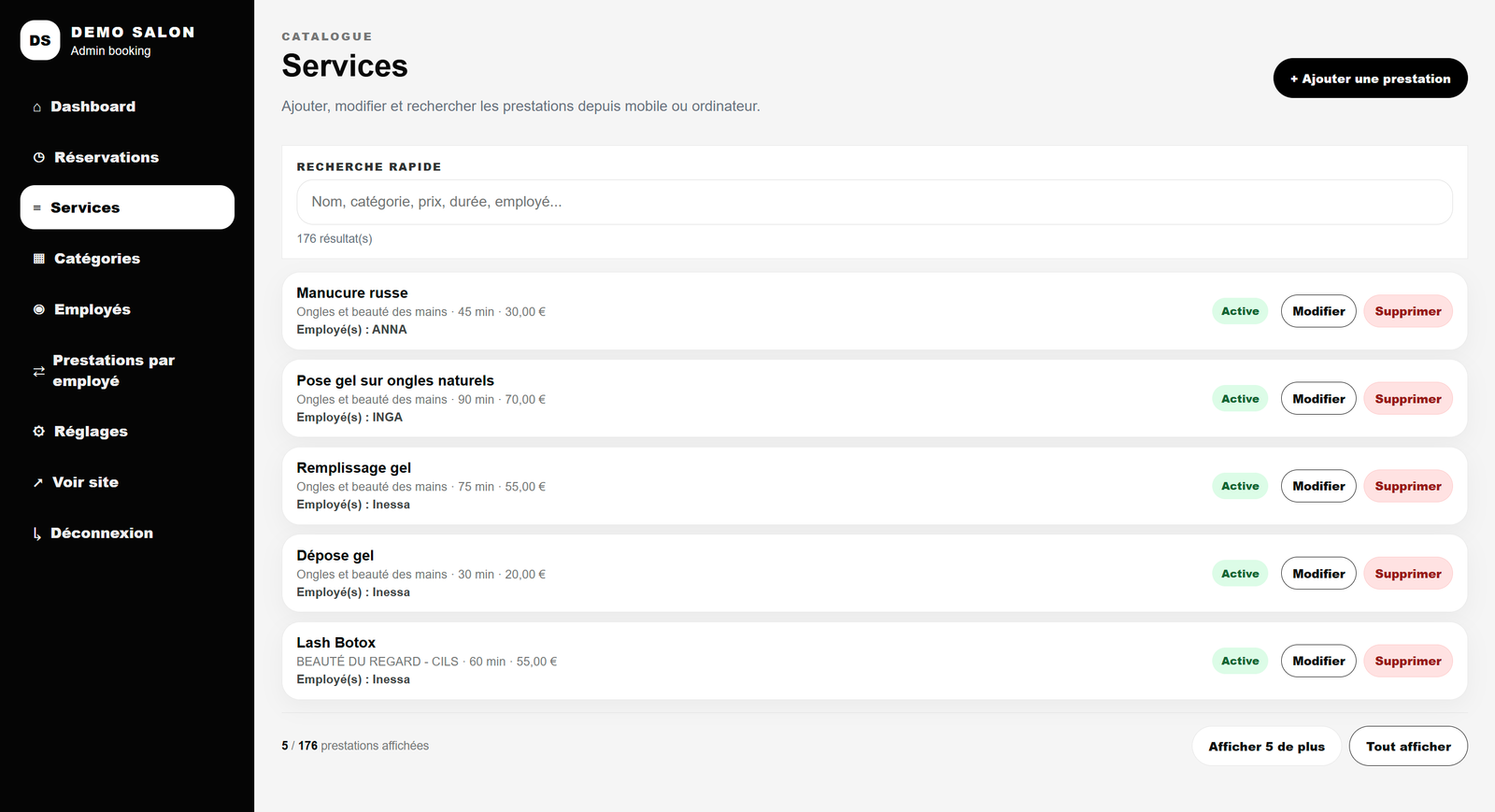Click Tout afficher to show all
This screenshot has width=1495, height=812.
[1408, 747]
